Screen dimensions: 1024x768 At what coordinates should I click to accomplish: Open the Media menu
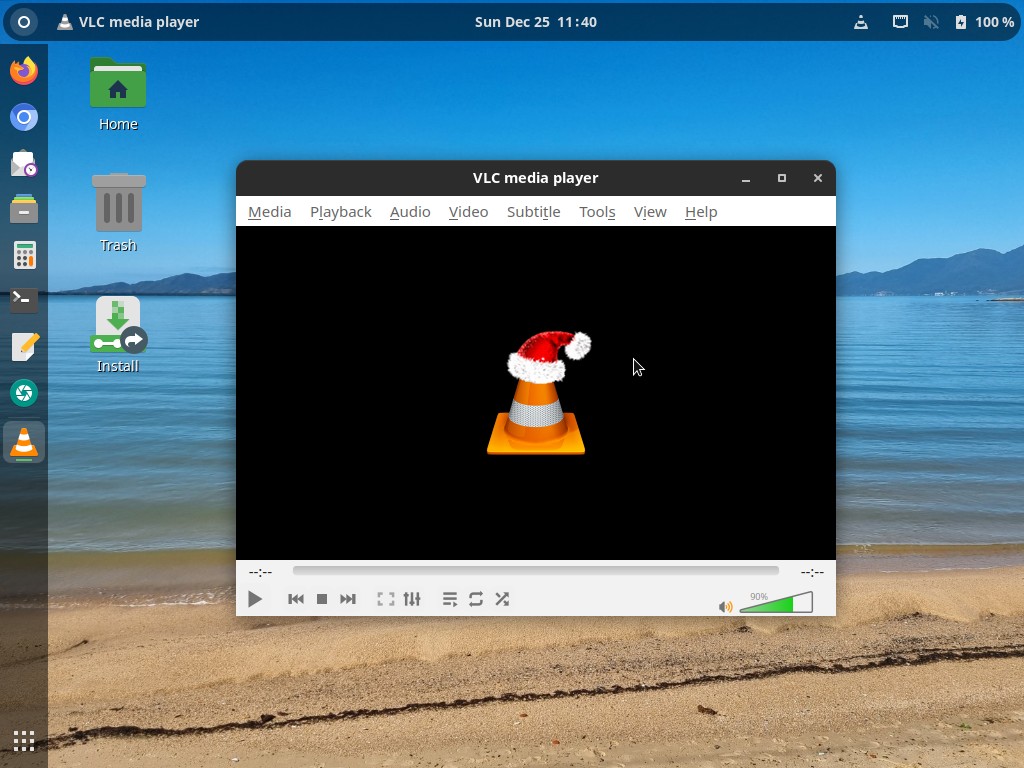(x=270, y=212)
